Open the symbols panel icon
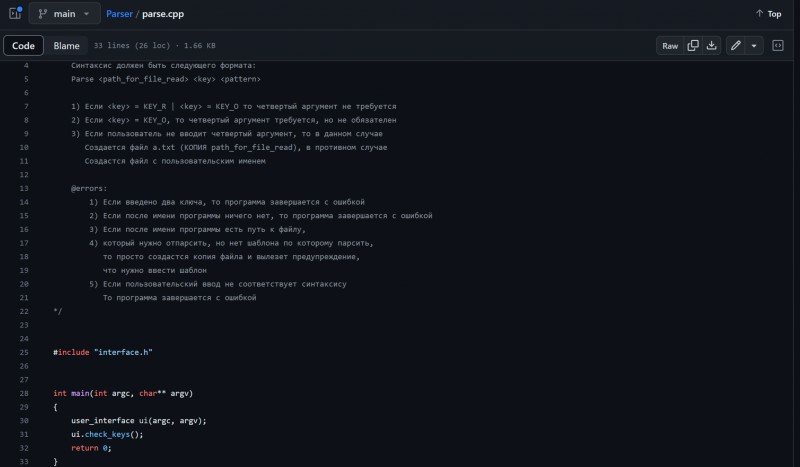This screenshot has width=800, height=467. [x=778, y=46]
